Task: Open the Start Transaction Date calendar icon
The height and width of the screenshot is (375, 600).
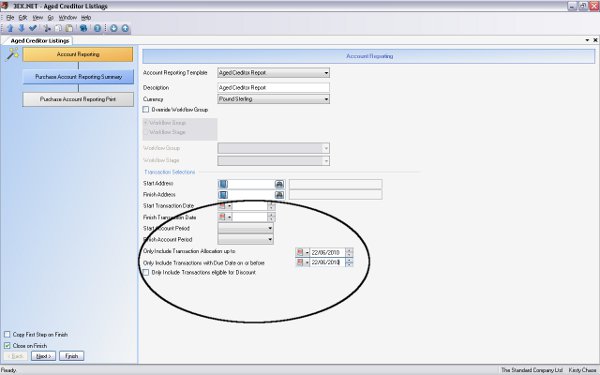Action: pos(222,206)
